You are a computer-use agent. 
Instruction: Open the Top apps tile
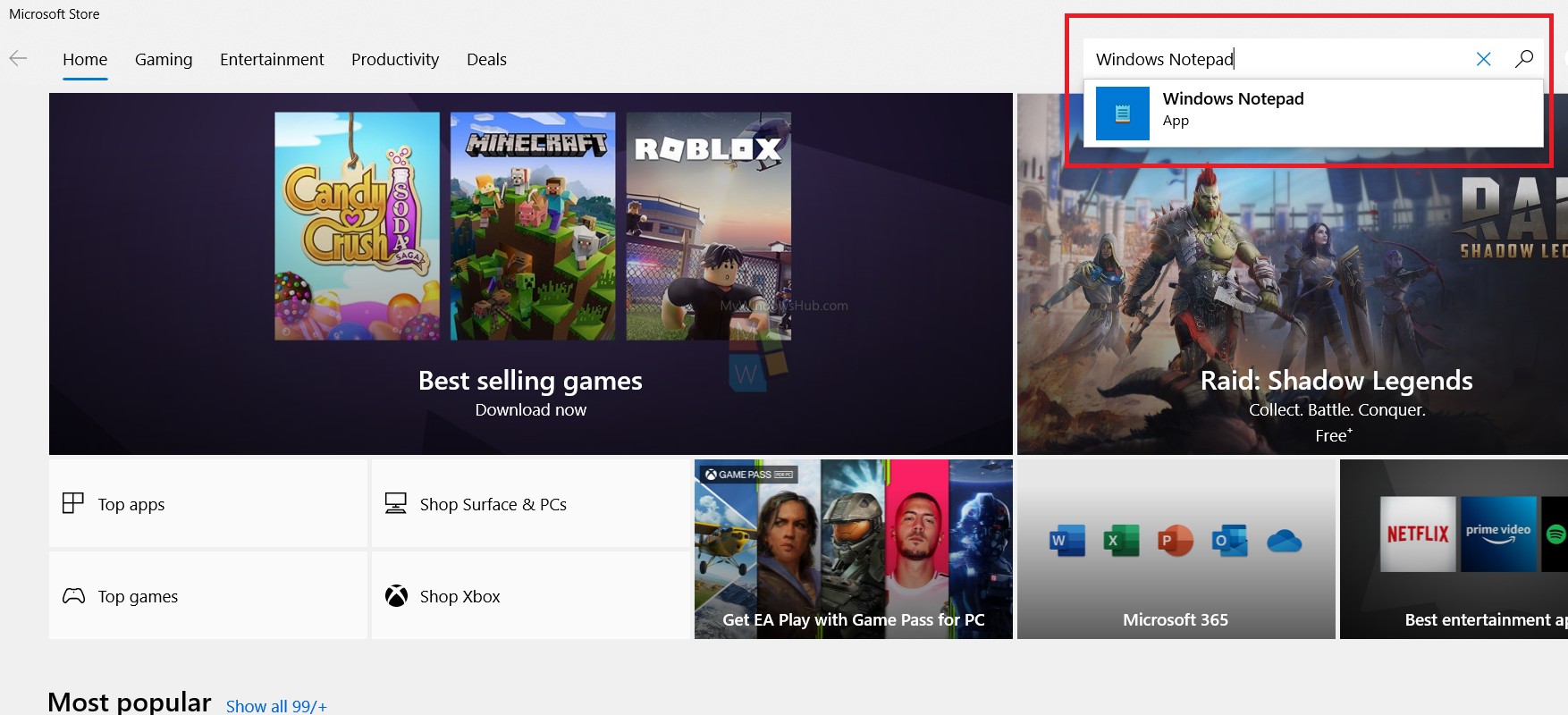pyautogui.click(x=208, y=504)
